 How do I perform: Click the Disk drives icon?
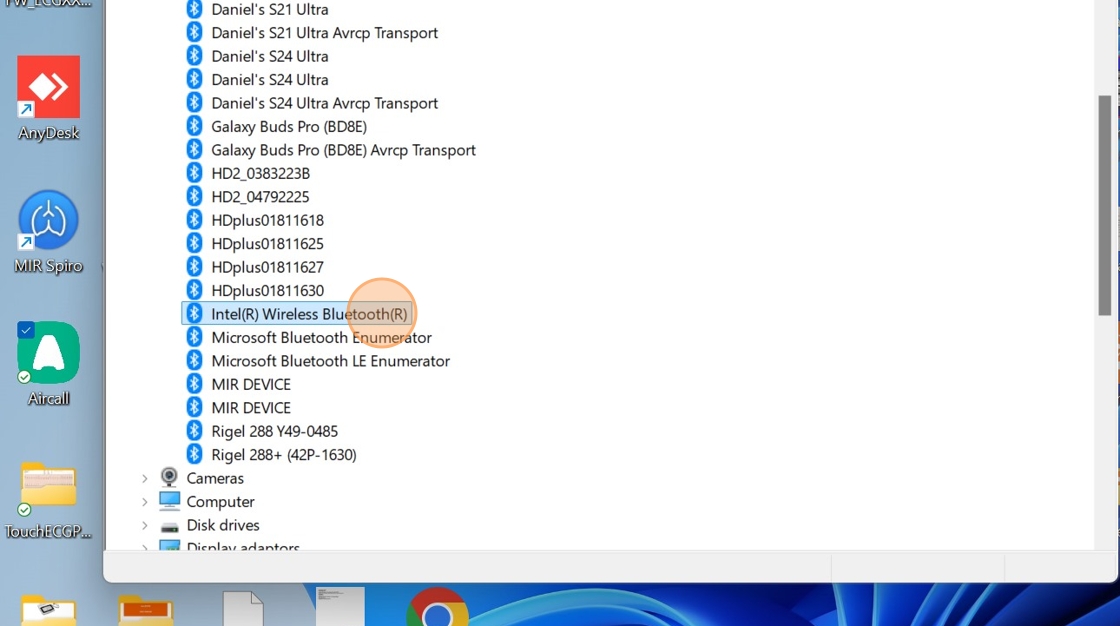point(169,527)
